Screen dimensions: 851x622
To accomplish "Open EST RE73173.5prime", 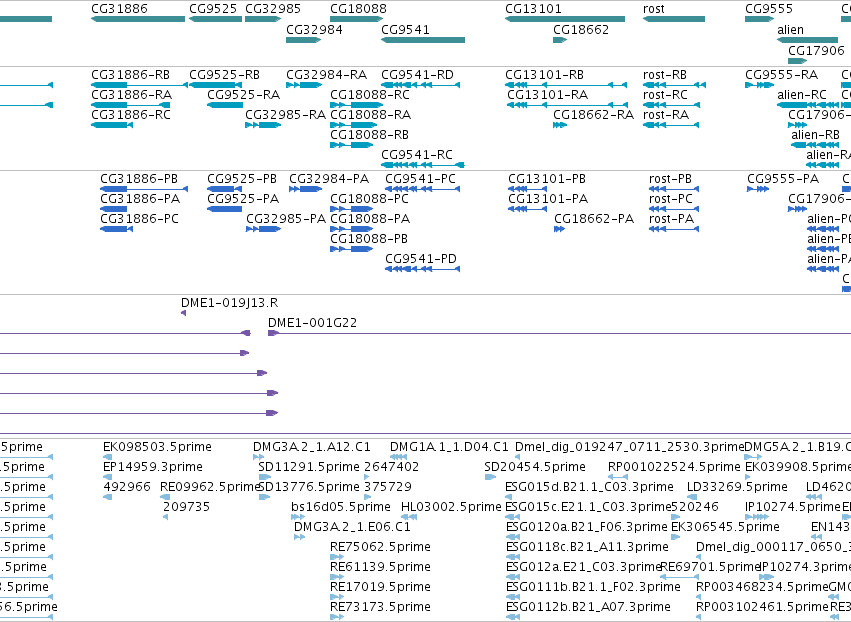I will point(380,607).
